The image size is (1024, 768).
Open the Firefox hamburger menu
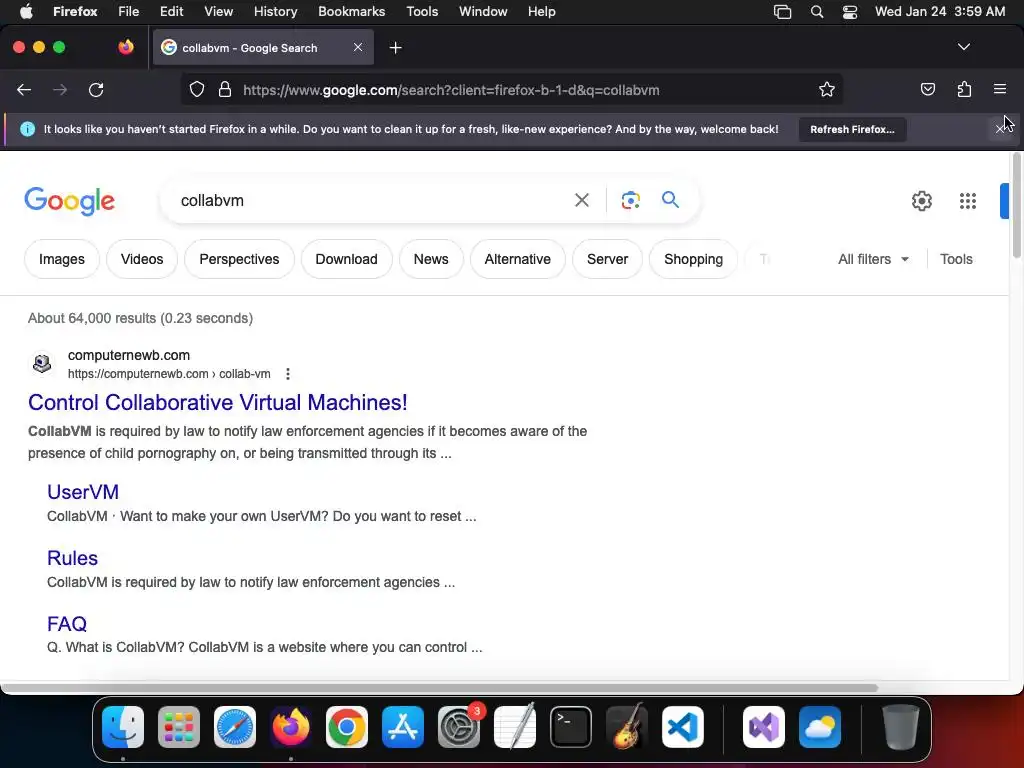[x=1000, y=89]
